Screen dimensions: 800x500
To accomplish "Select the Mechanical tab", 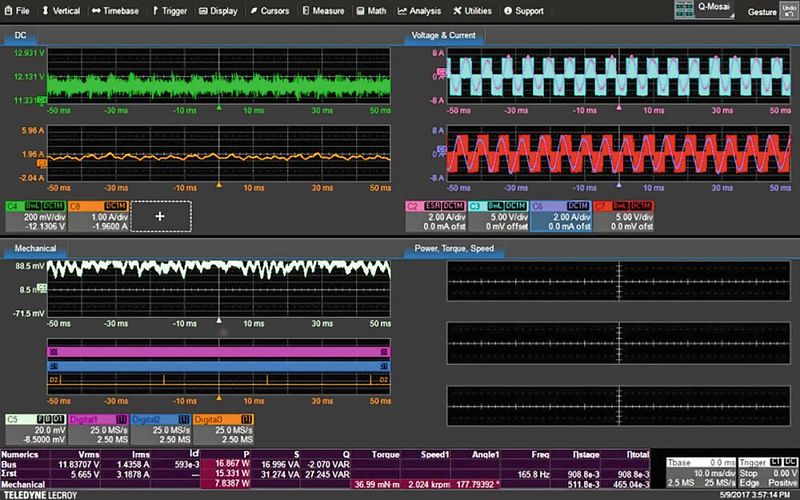I will 34,248.
